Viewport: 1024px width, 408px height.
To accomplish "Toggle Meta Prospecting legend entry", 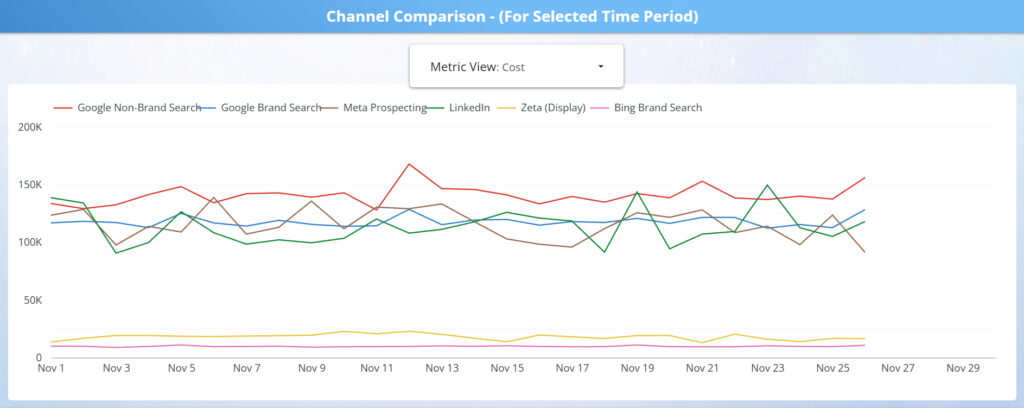I will click(385, 107).
